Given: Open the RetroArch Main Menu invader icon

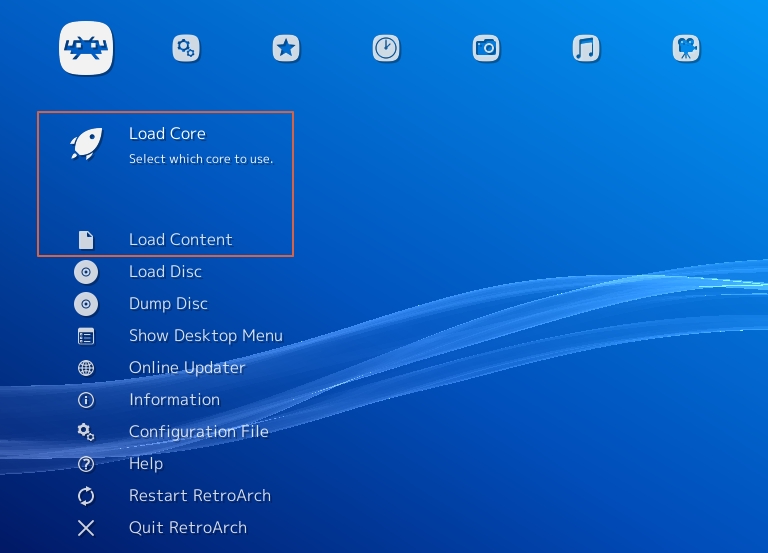Looking at the screenshot, I should [86, 48].
